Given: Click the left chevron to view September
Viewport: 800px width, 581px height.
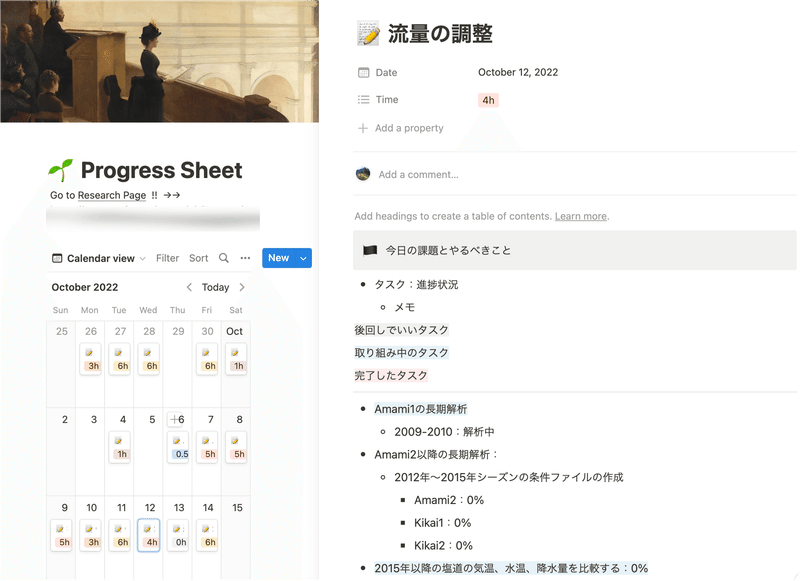Looking at the screenshot, I should (x=189, y=287).
